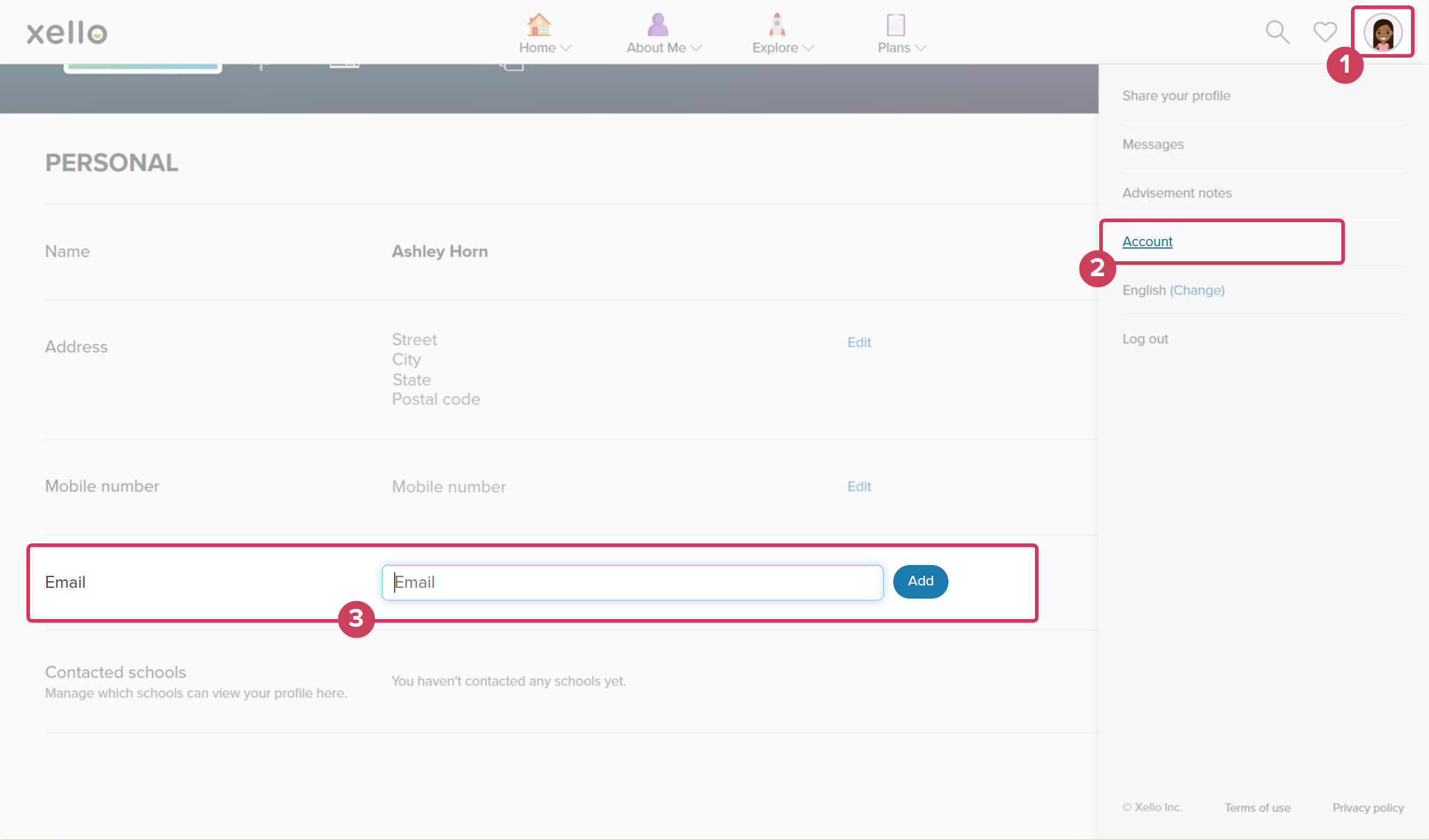Click Edit next to Address
Image resolution: width=1429 pixels, height=840 pixels.
click(x=859, y=342)
